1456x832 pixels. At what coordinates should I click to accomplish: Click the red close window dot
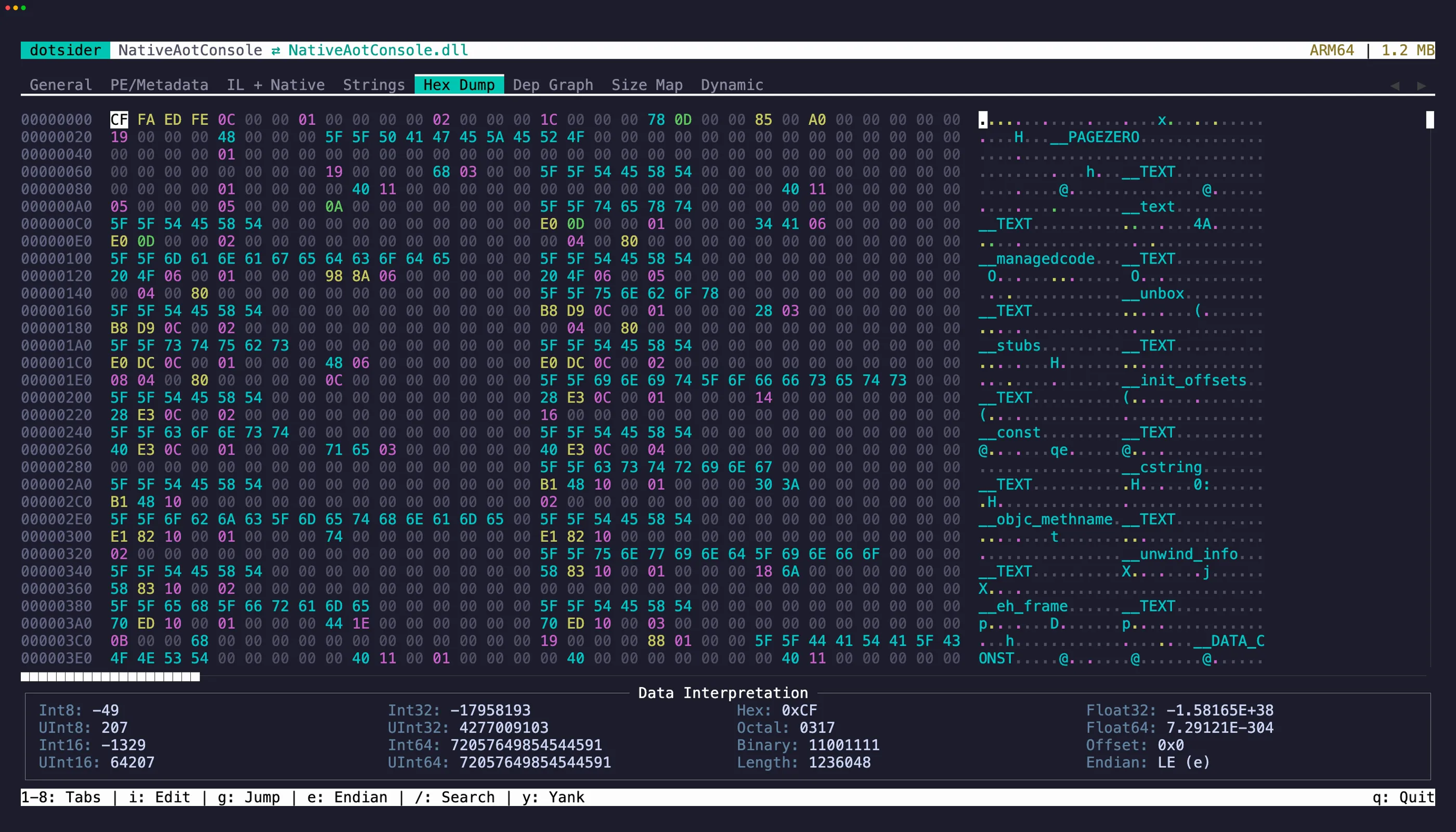7,7
